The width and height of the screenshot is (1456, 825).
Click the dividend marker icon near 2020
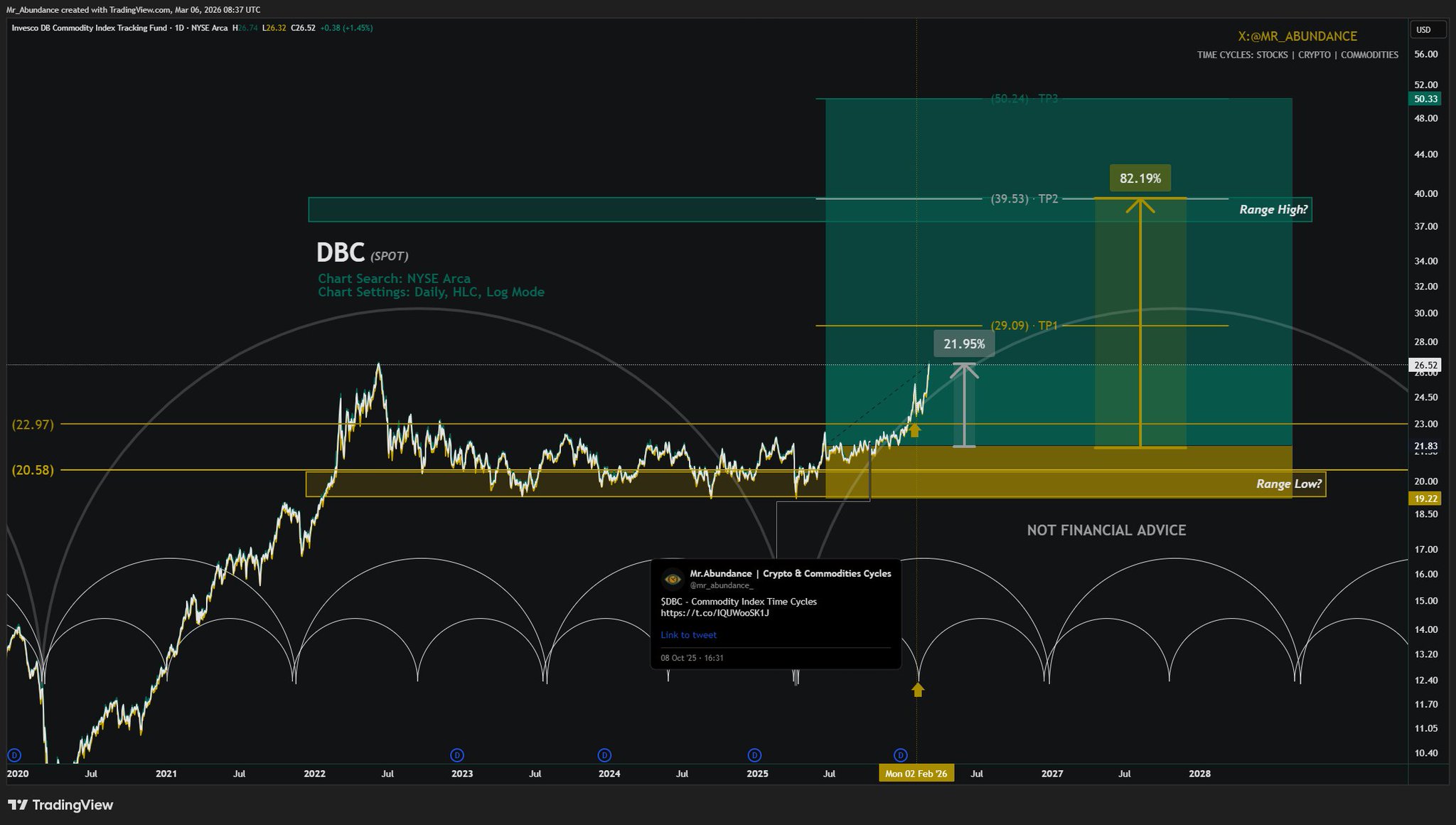pyautogui.click(x=14, y=755)
